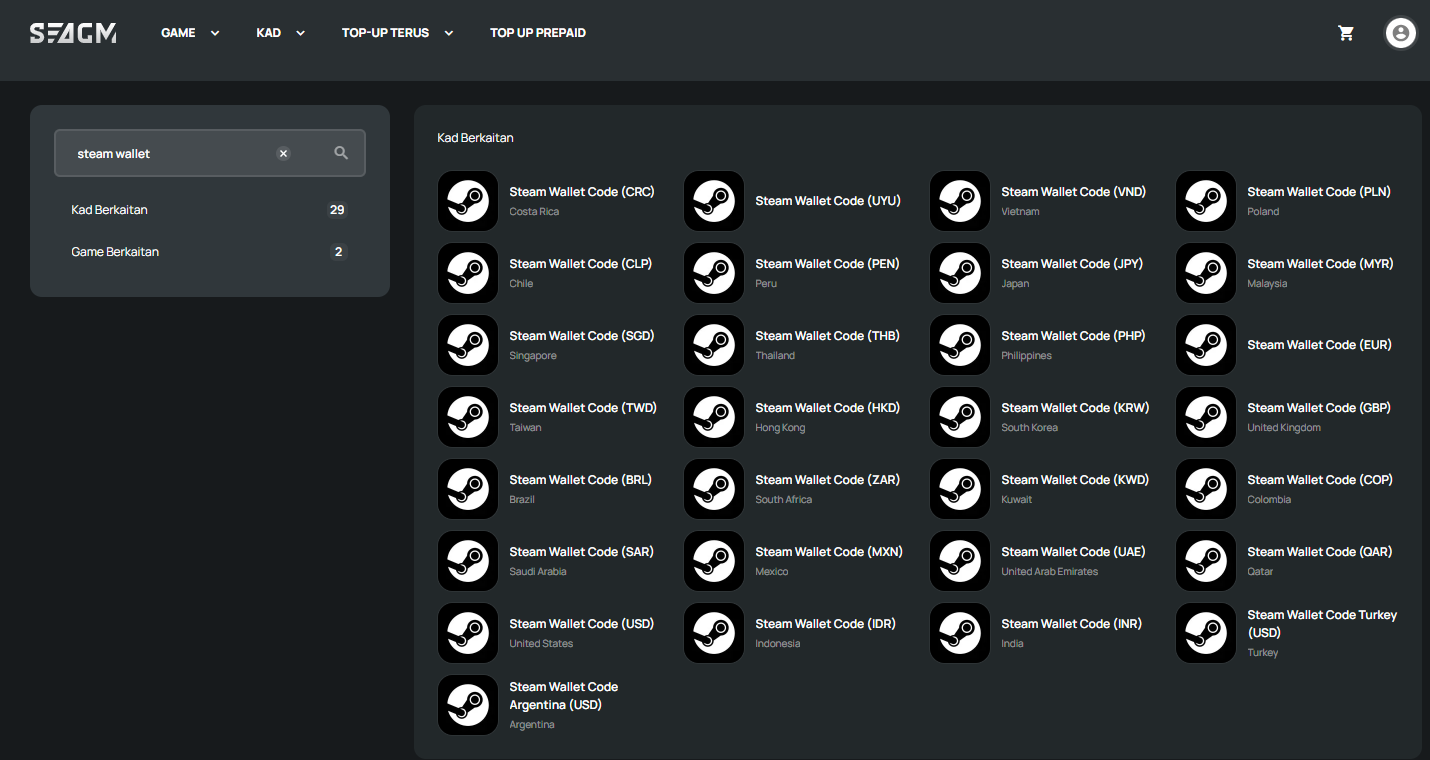1430x760 pixels.
Task: Click the 'United Kingdom' country label
Action: 1284,428
